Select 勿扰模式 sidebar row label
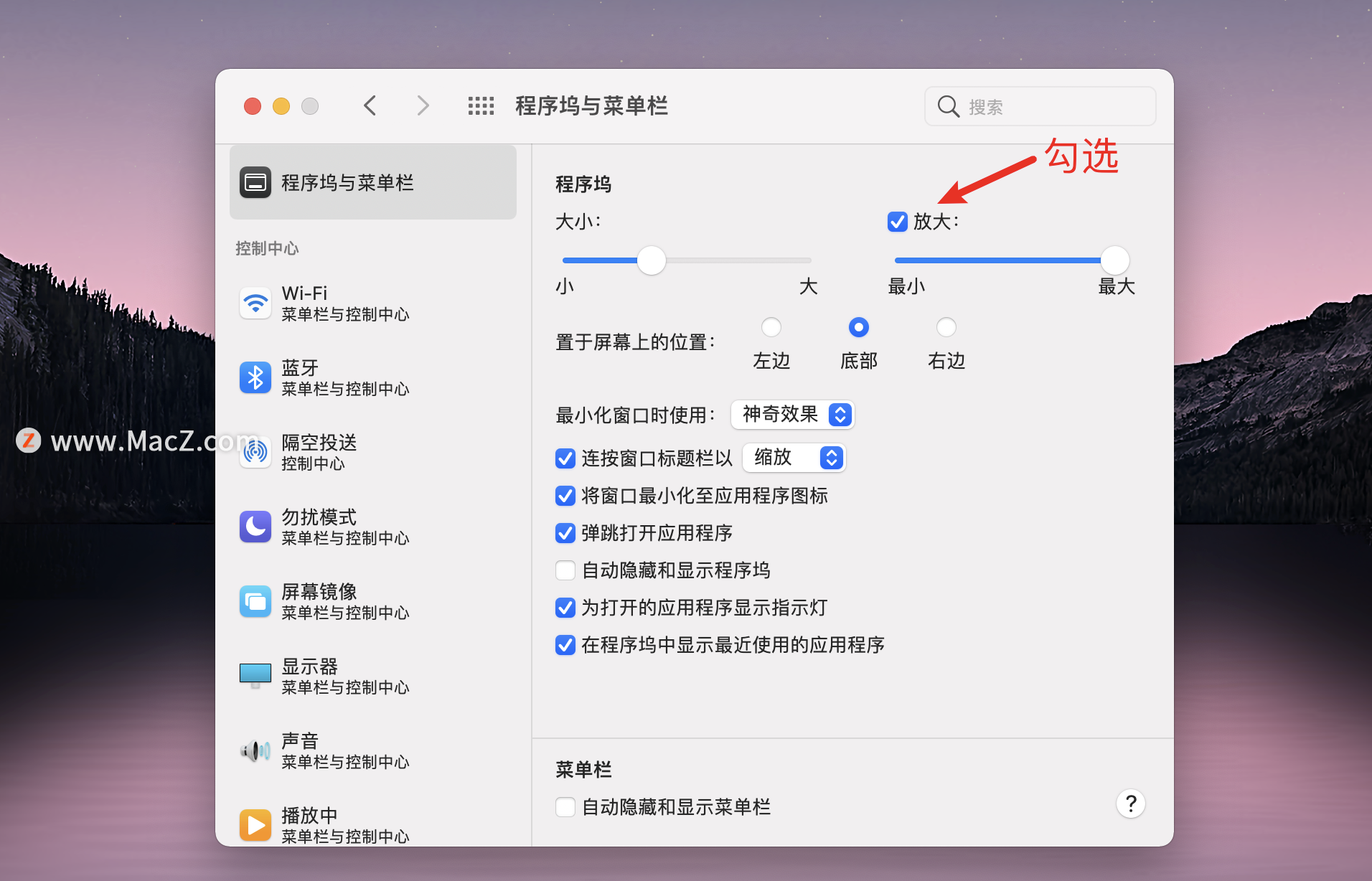This screenshot has height=881, width=1372. 319,517
